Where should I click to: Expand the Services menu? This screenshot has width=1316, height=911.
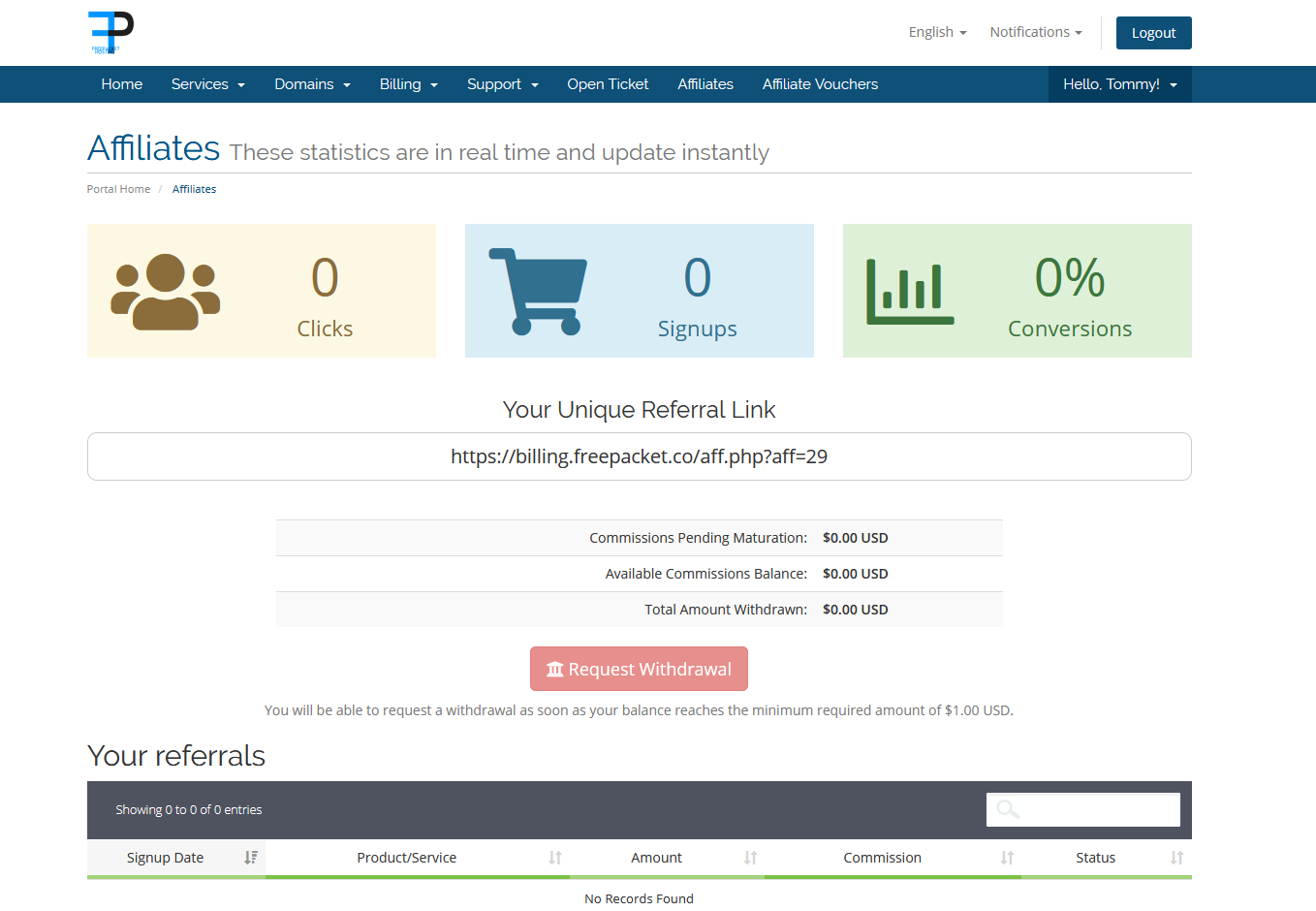(x=207, y=84)
